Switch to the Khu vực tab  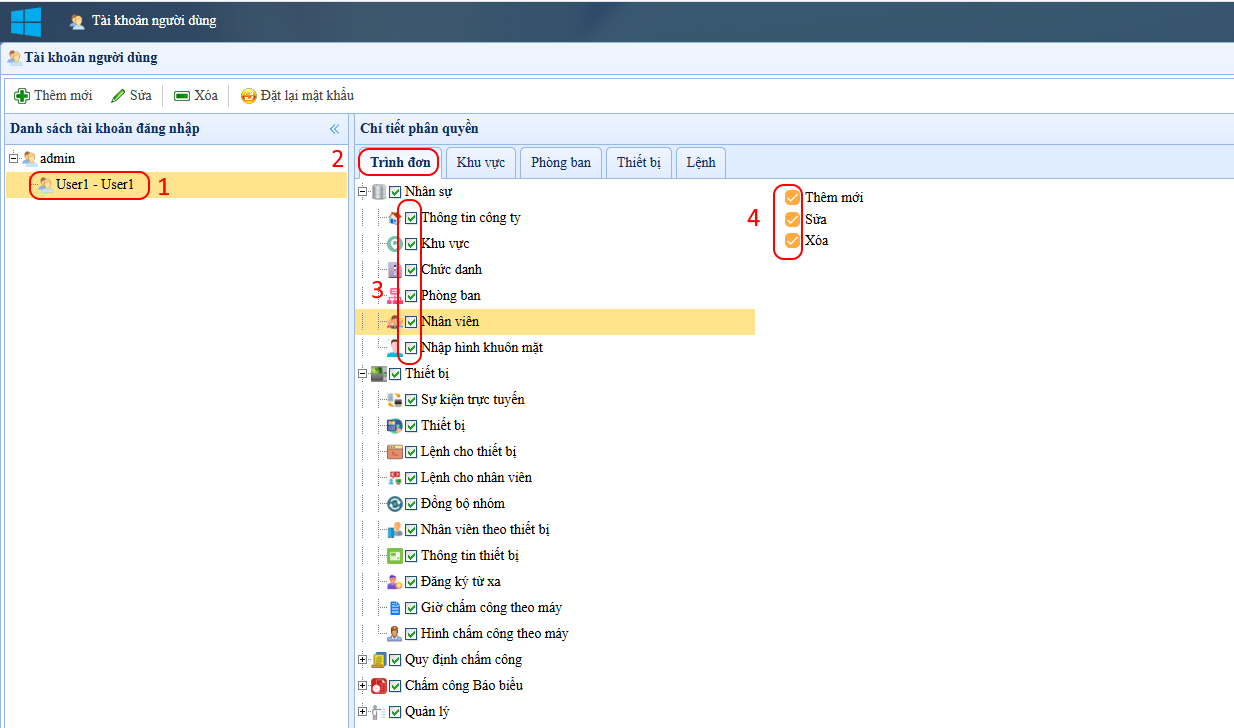(x=480, y=163)
